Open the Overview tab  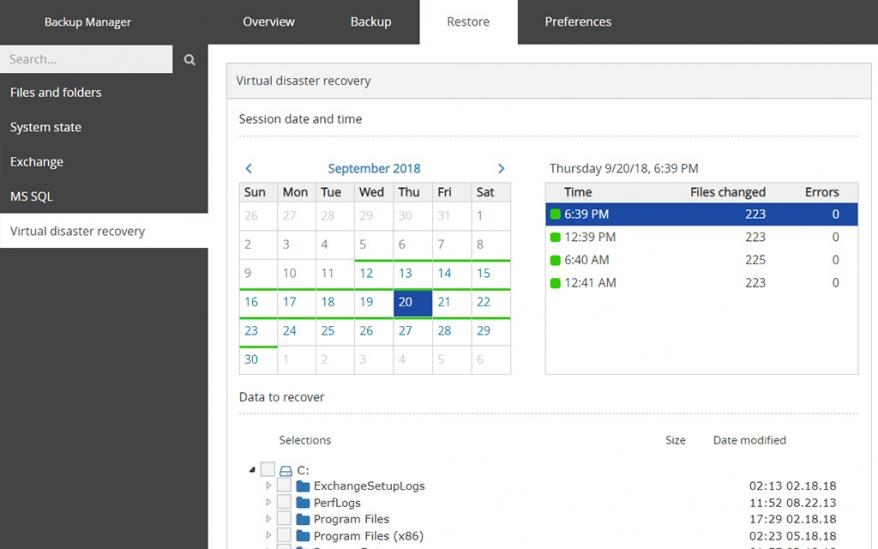268,22
